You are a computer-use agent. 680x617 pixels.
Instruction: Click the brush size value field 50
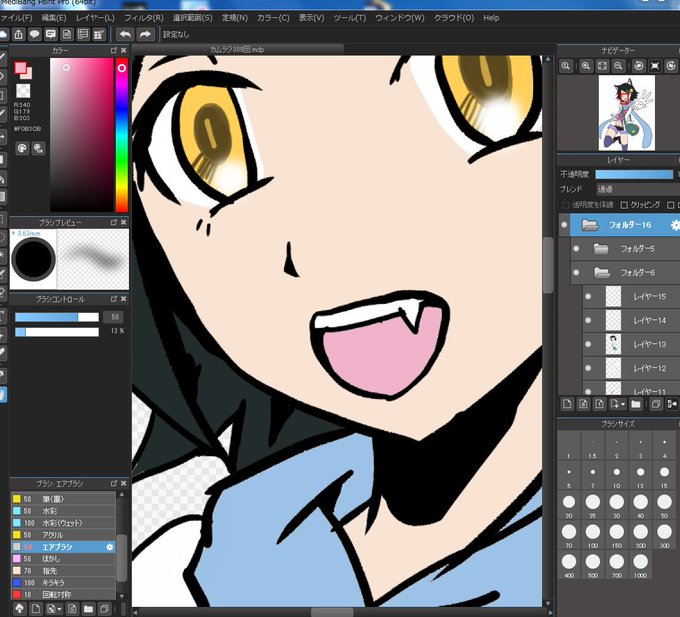pyautogui.click(x=114, y=317)
